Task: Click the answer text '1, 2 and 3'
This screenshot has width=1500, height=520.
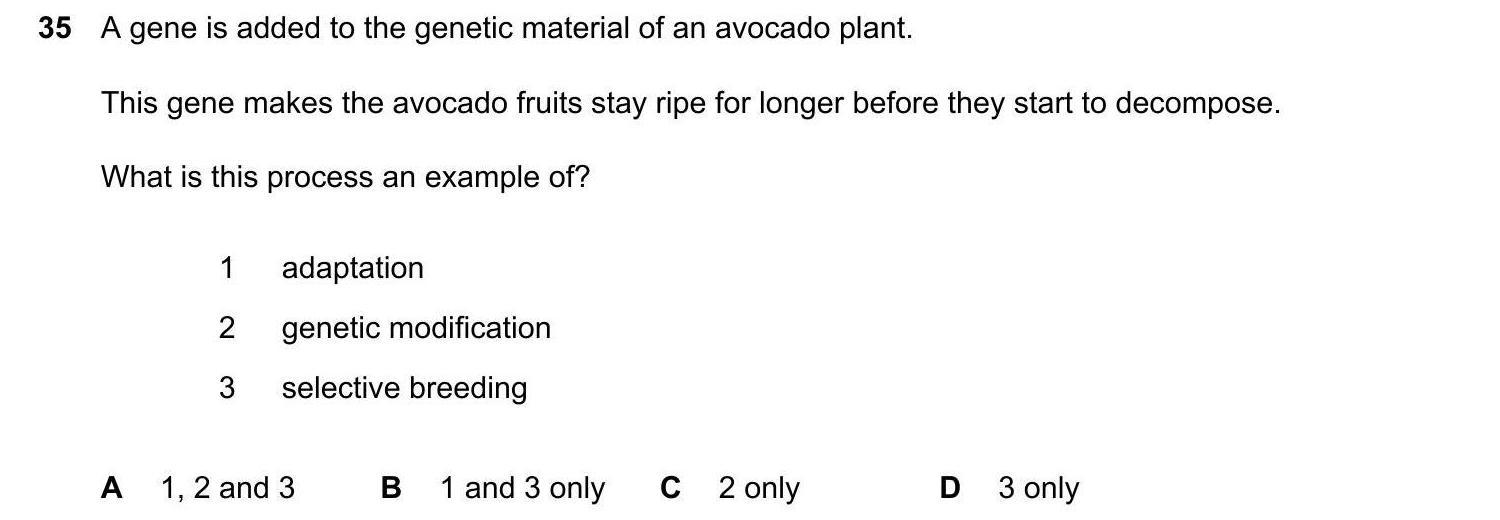Action: (x=228, y=488)
